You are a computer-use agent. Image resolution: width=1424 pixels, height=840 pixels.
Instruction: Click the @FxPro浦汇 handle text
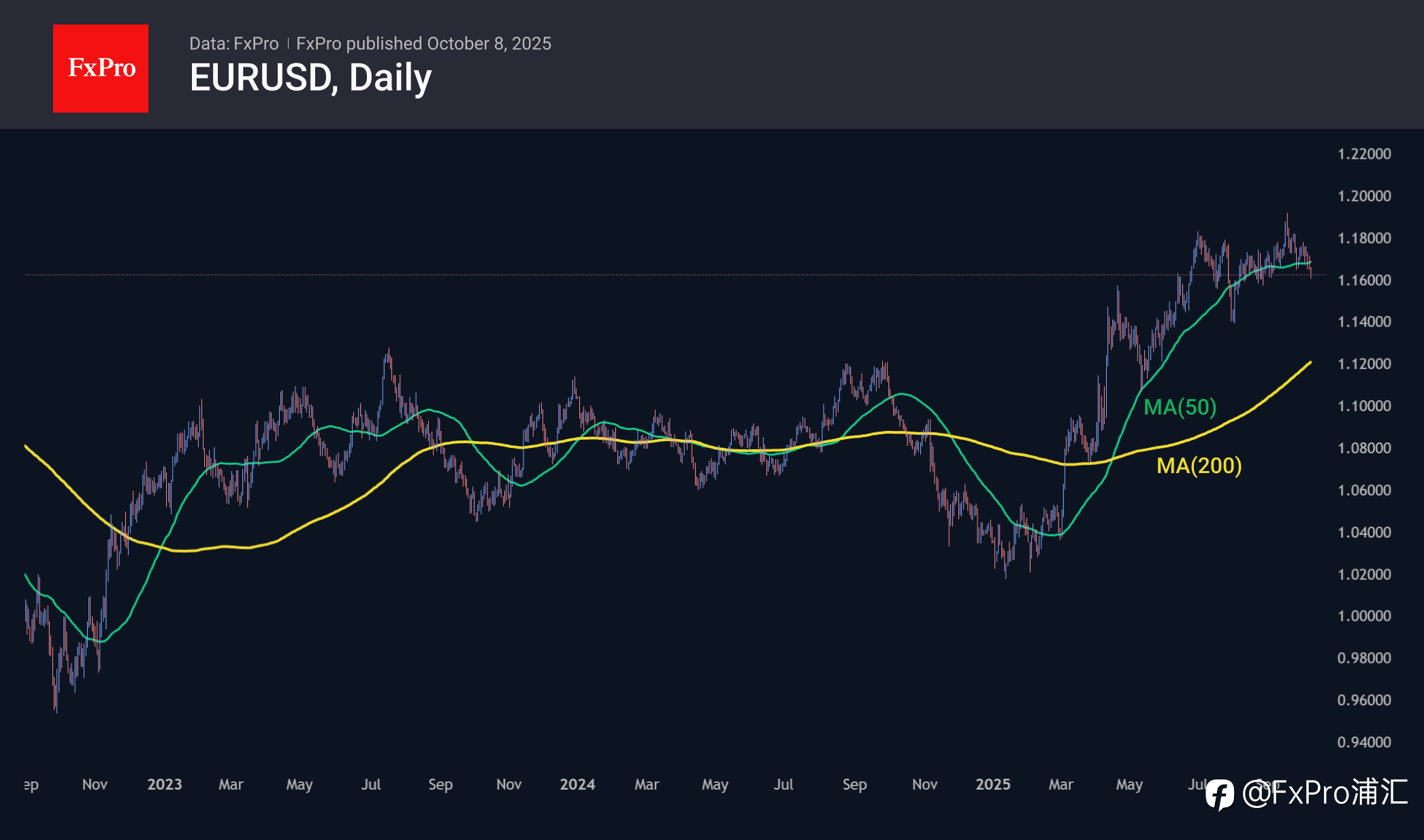click(1325, 793)
